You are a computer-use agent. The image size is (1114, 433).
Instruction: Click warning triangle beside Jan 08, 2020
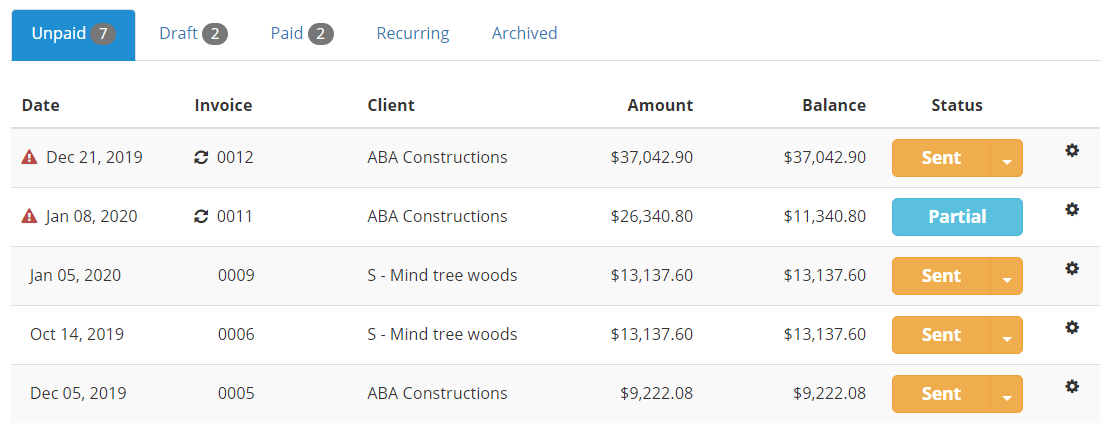[29, 216]
